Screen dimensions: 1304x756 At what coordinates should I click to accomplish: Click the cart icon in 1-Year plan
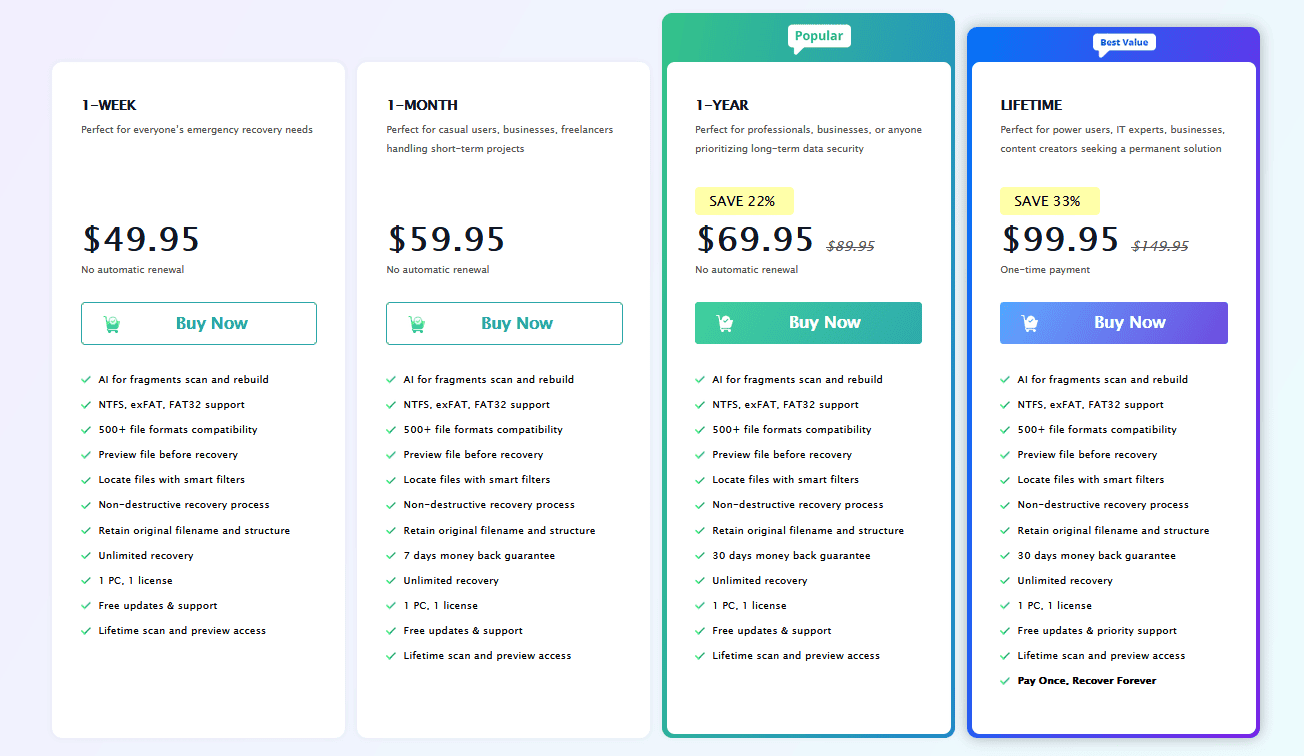725,323
